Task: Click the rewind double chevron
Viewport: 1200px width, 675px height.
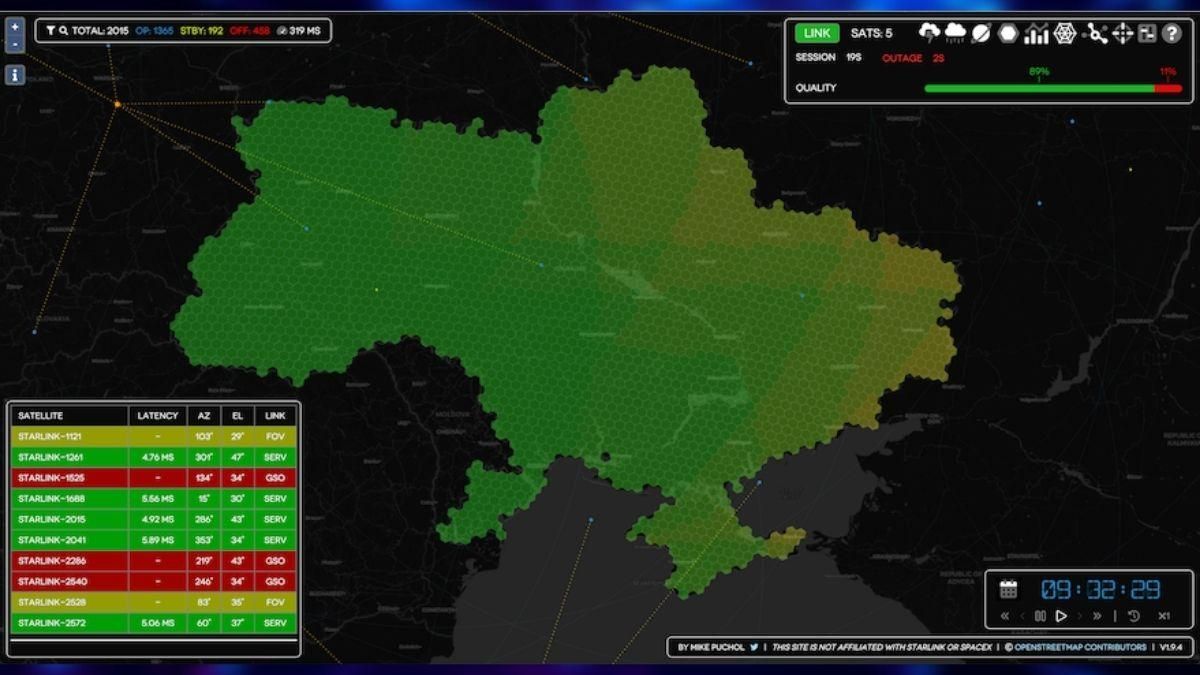Action: [x=1005, y=616]
